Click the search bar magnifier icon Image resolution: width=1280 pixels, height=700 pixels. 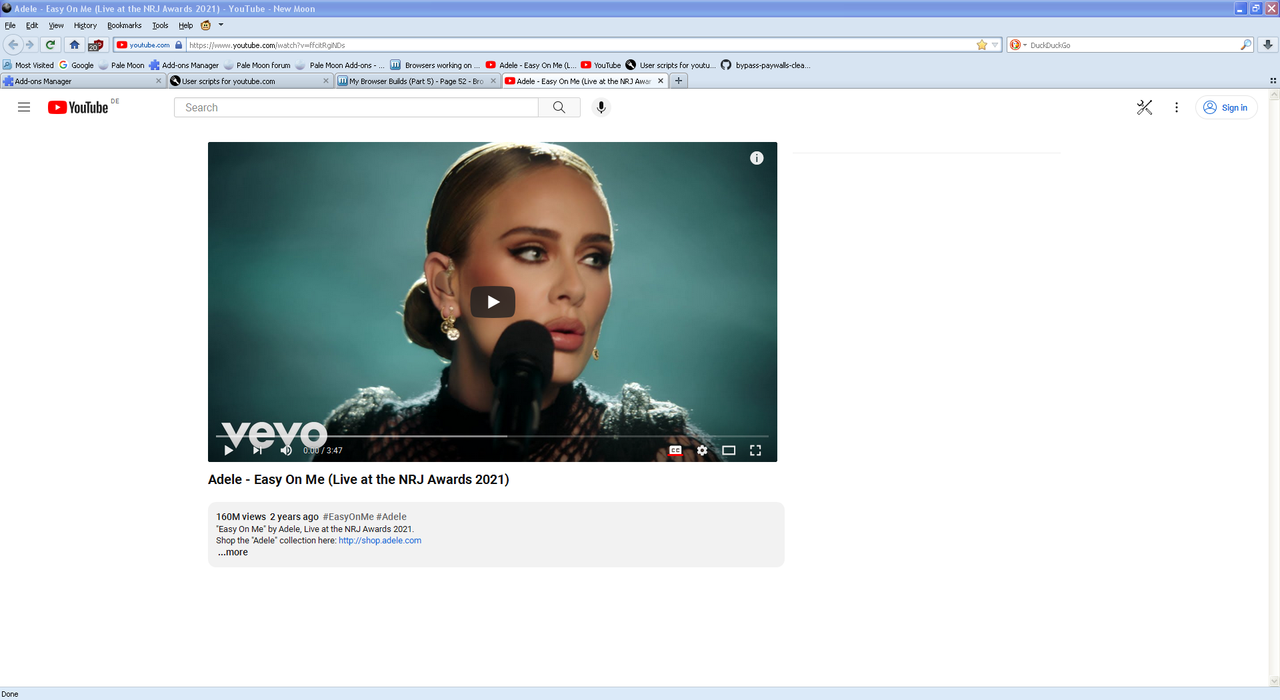click(1246, 45)
